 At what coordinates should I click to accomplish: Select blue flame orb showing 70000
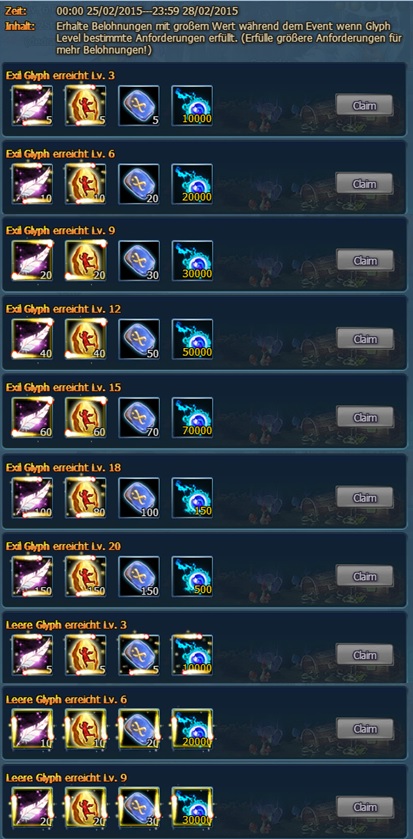tap(192, 417)
